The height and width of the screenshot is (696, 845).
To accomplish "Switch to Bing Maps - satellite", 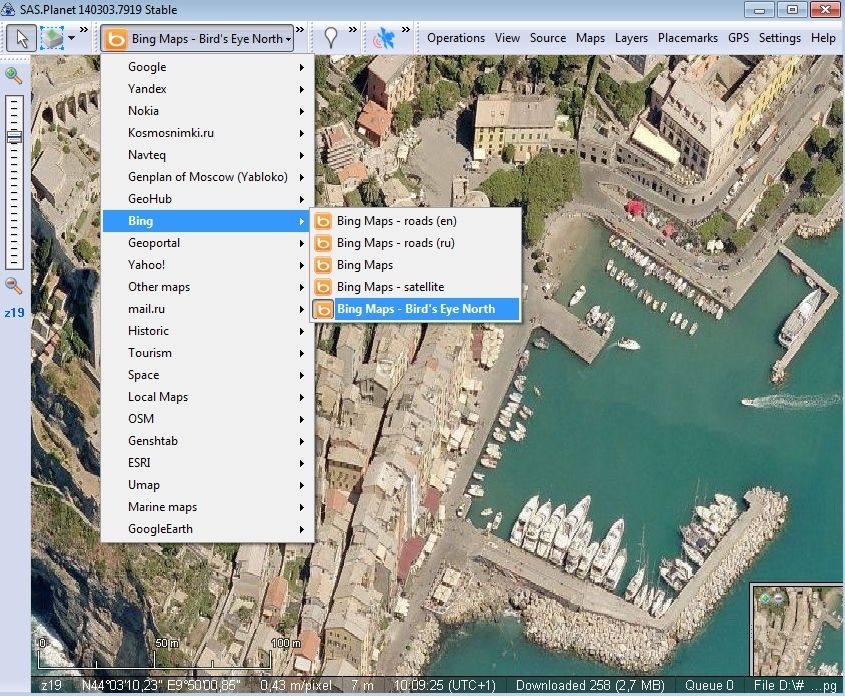I will click(390, 287).
